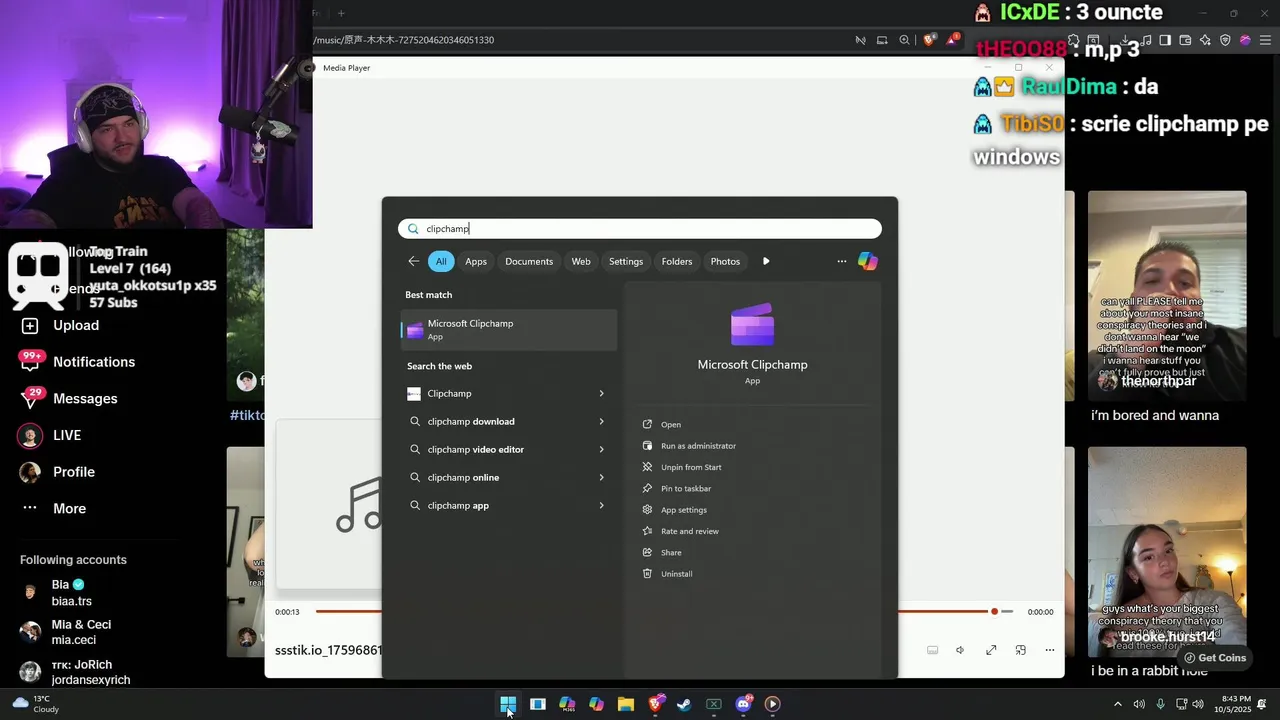Click the search box containing clipchamp
The image size is (1280, 720).
(x=640, y=229)
